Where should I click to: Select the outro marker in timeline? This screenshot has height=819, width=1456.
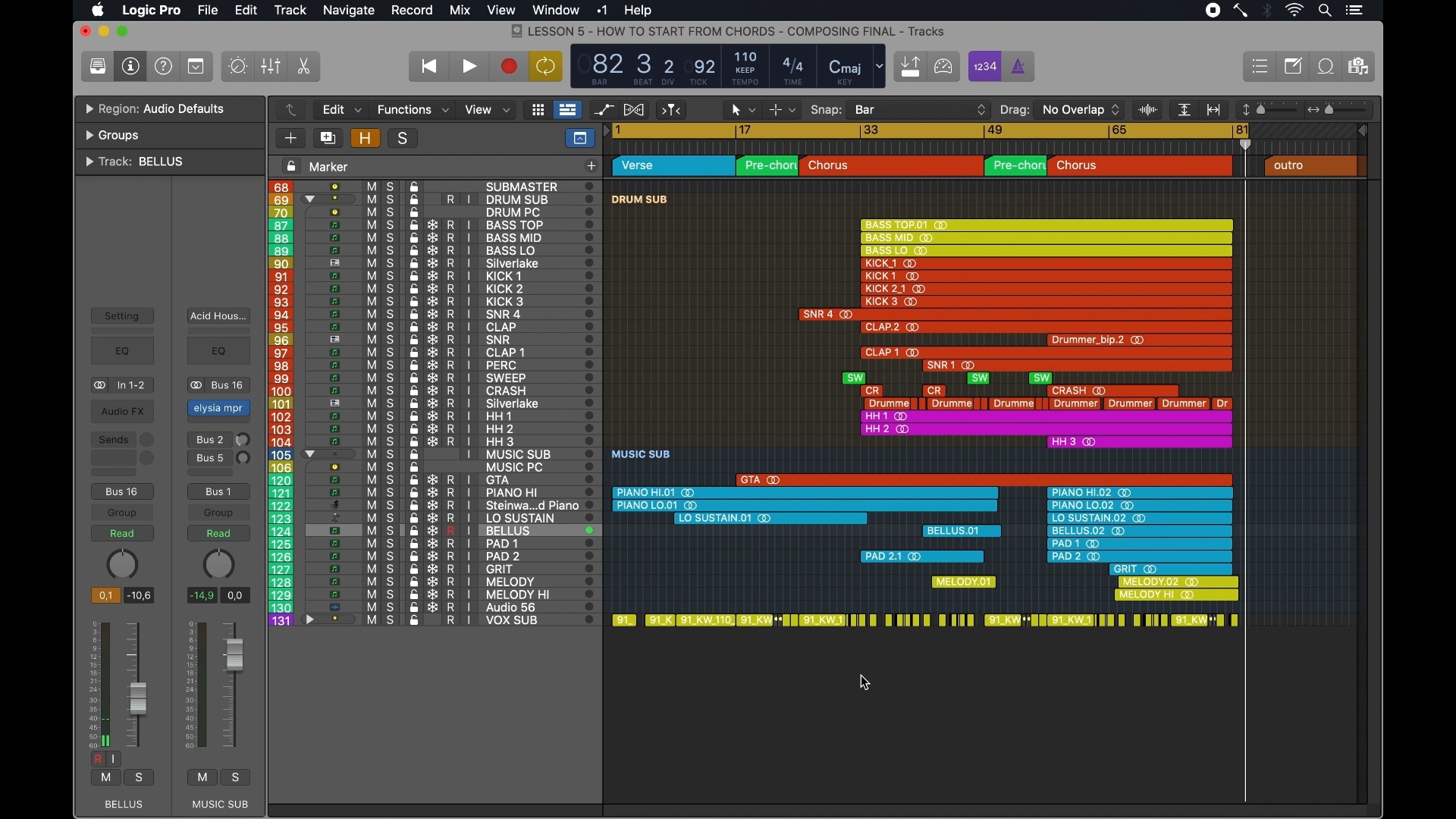[1310, 165]
